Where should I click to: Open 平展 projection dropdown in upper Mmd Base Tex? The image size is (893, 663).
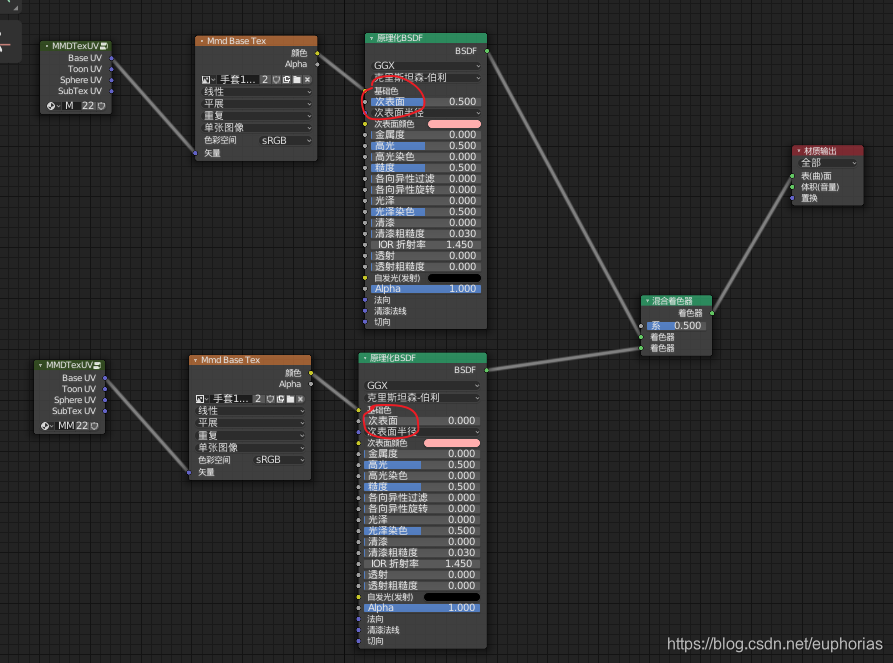257,104
